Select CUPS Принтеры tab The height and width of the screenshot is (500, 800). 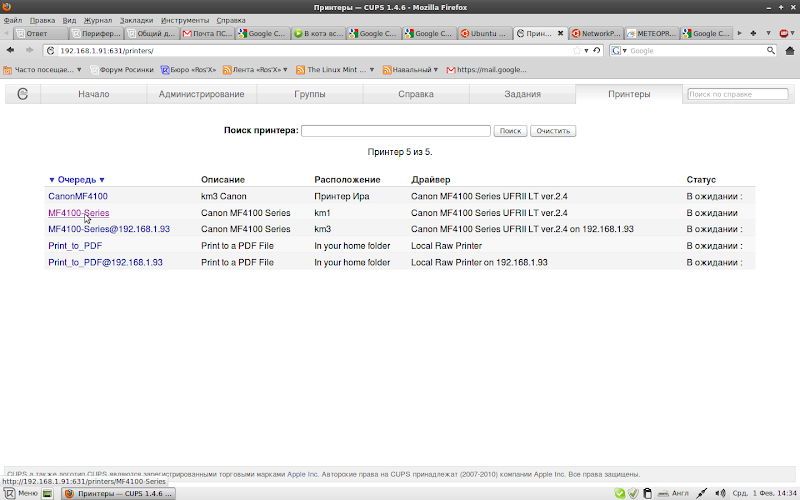click(629, 94)
